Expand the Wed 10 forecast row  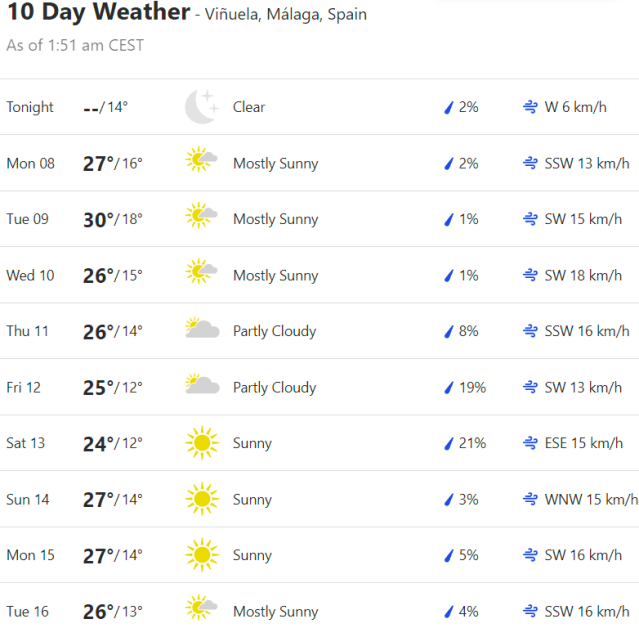click(320, 275)
